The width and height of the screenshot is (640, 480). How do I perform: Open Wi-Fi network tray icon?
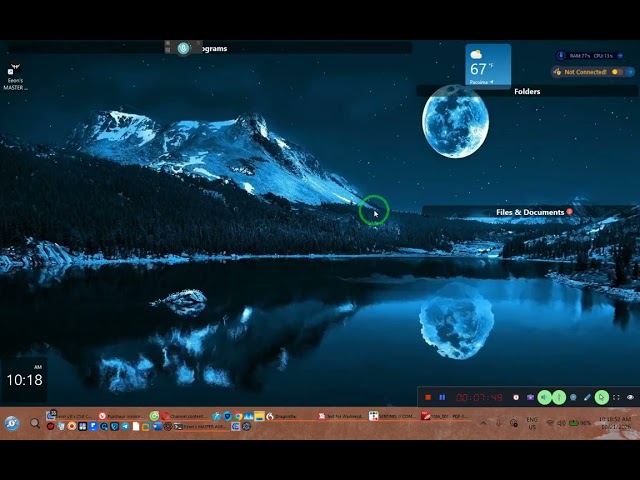click(550, 423)
